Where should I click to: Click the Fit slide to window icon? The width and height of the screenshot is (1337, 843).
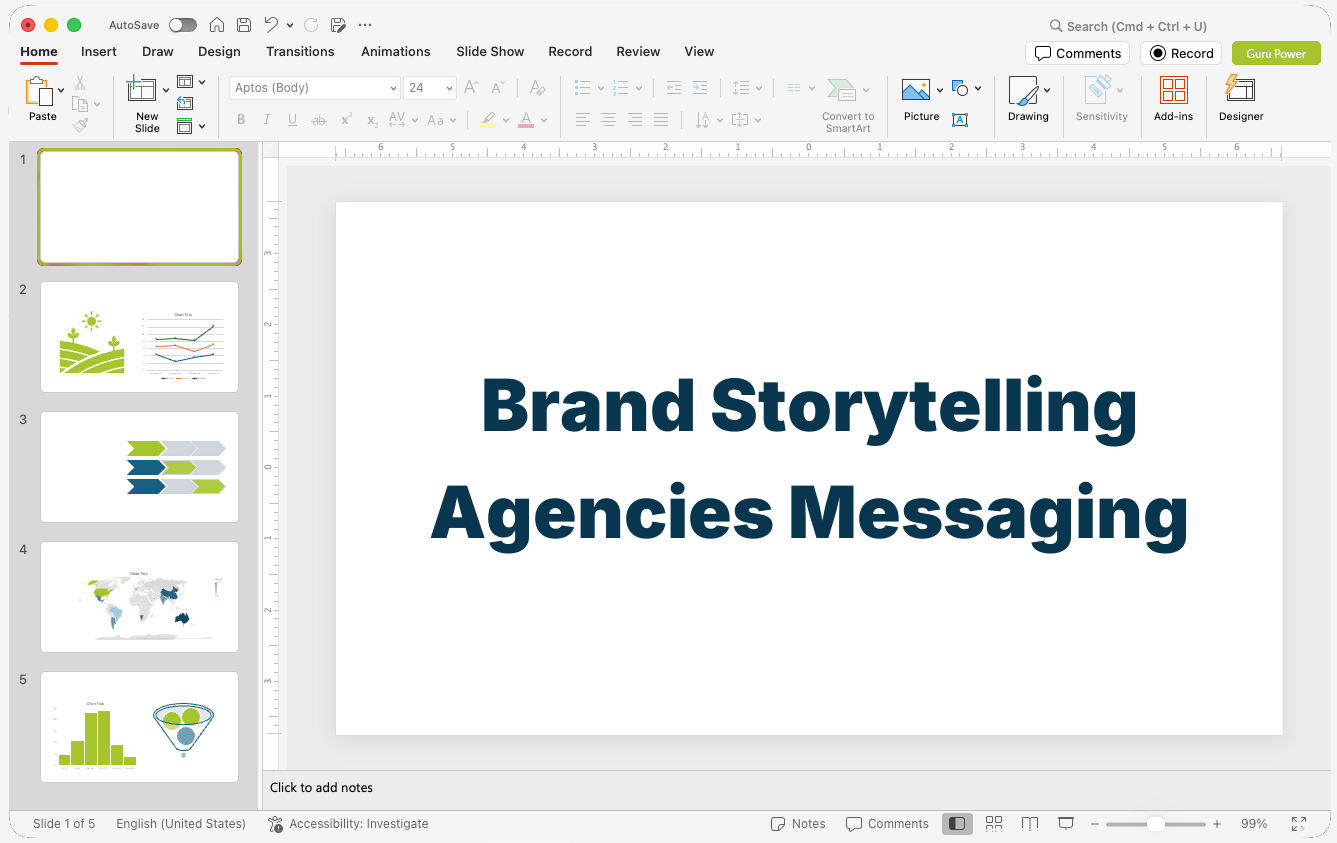(1299, 824)
